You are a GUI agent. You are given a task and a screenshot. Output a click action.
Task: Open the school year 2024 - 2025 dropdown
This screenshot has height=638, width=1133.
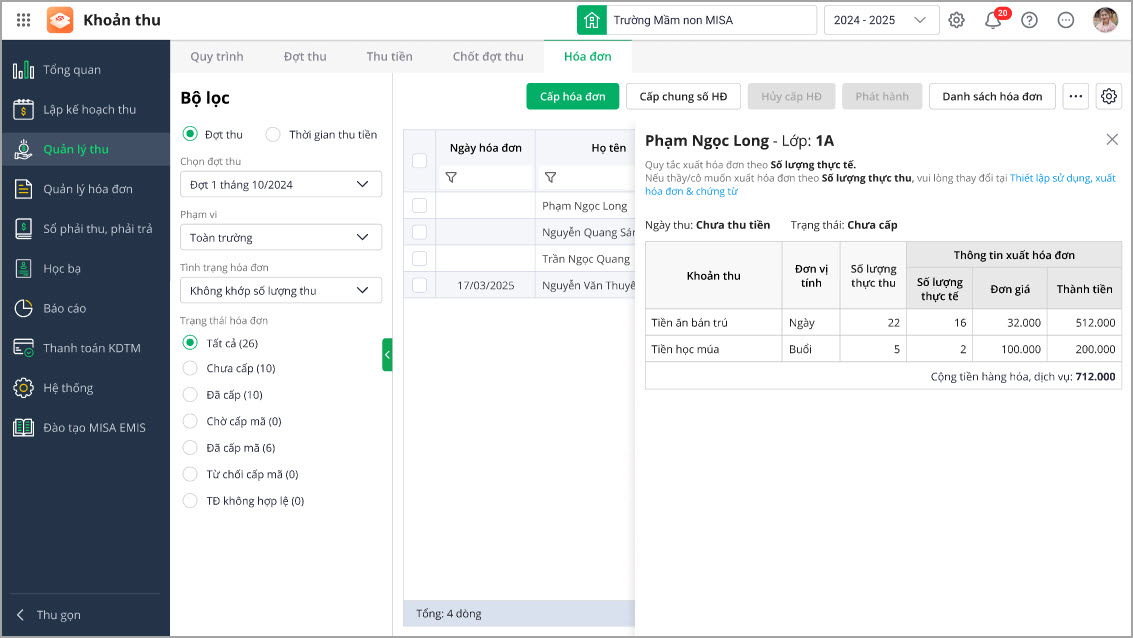click(881, 20)
